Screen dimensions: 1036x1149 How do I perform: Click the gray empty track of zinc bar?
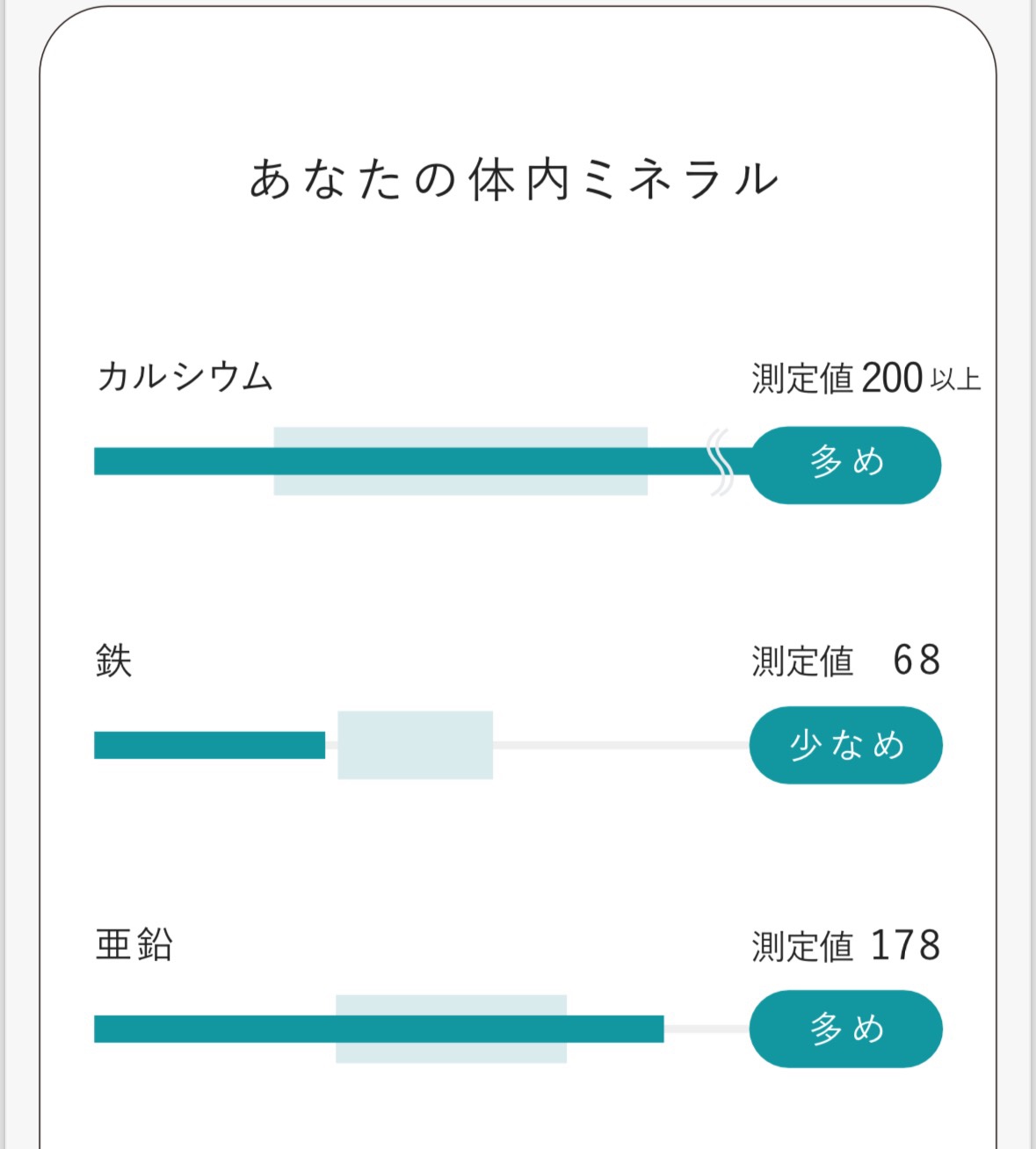pyautogui.click(x=706, y=1029)
